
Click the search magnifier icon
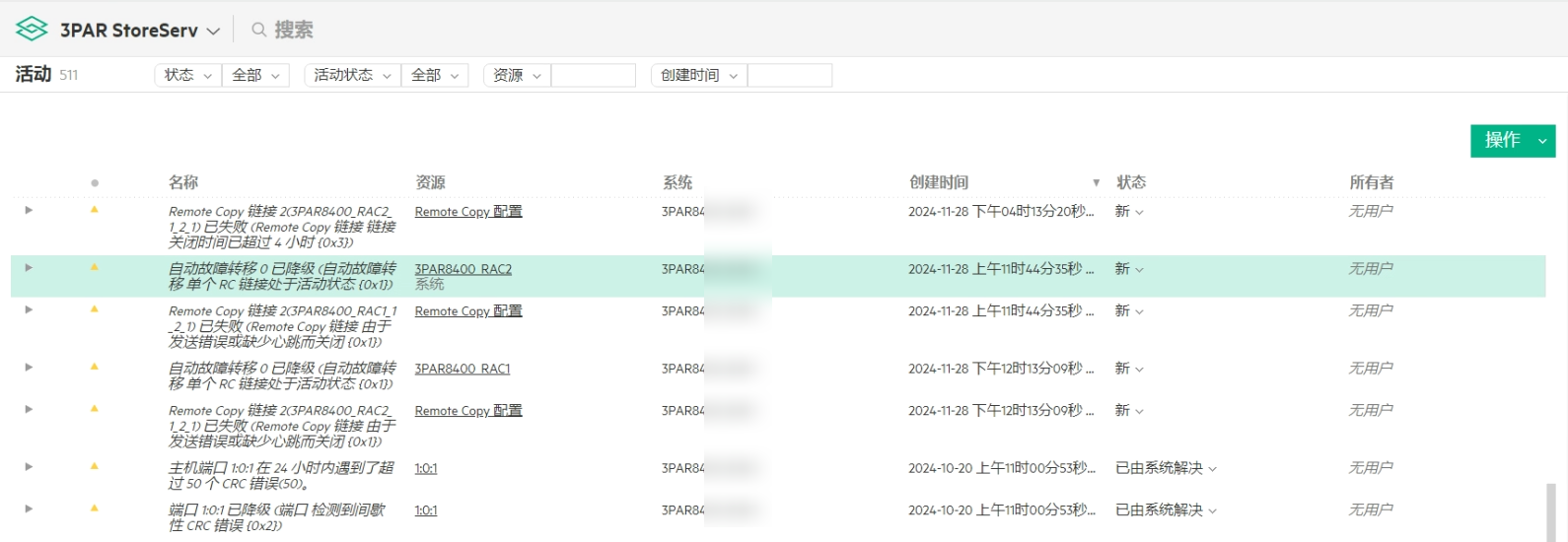click(258, 30)
